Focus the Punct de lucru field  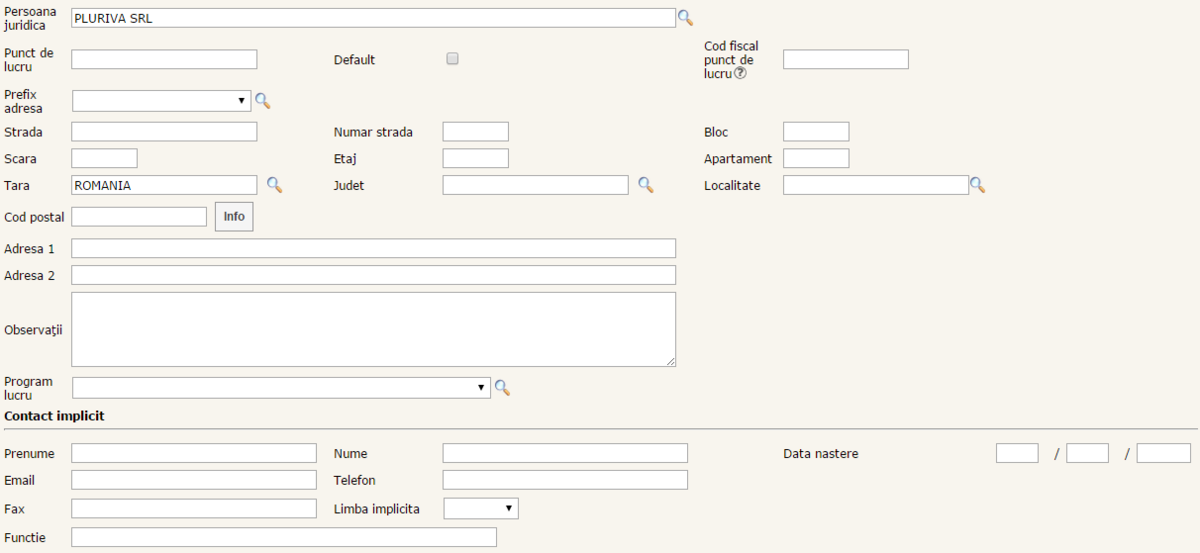coord(164,59)
